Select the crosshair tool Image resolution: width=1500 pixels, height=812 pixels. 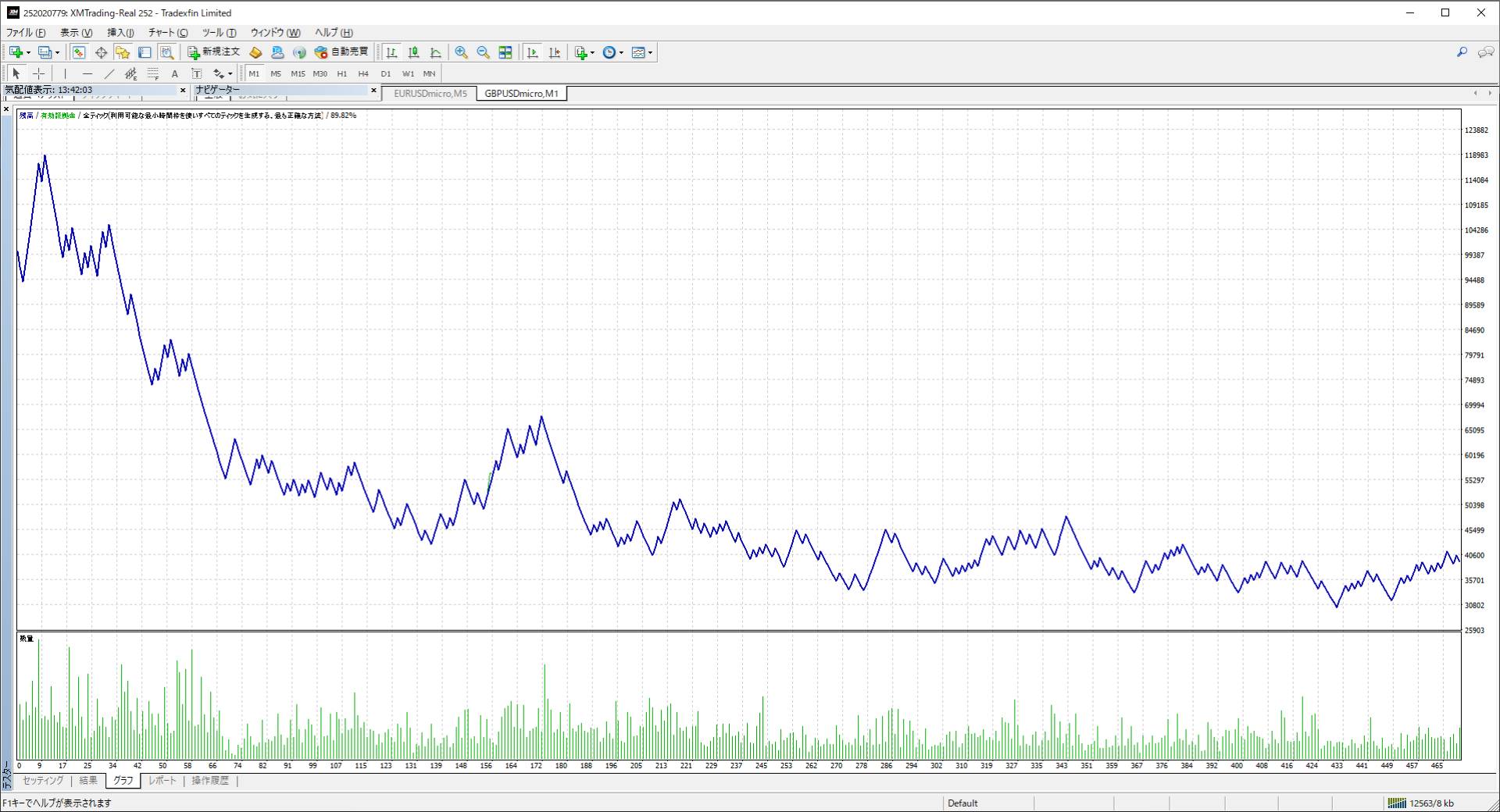38,73
